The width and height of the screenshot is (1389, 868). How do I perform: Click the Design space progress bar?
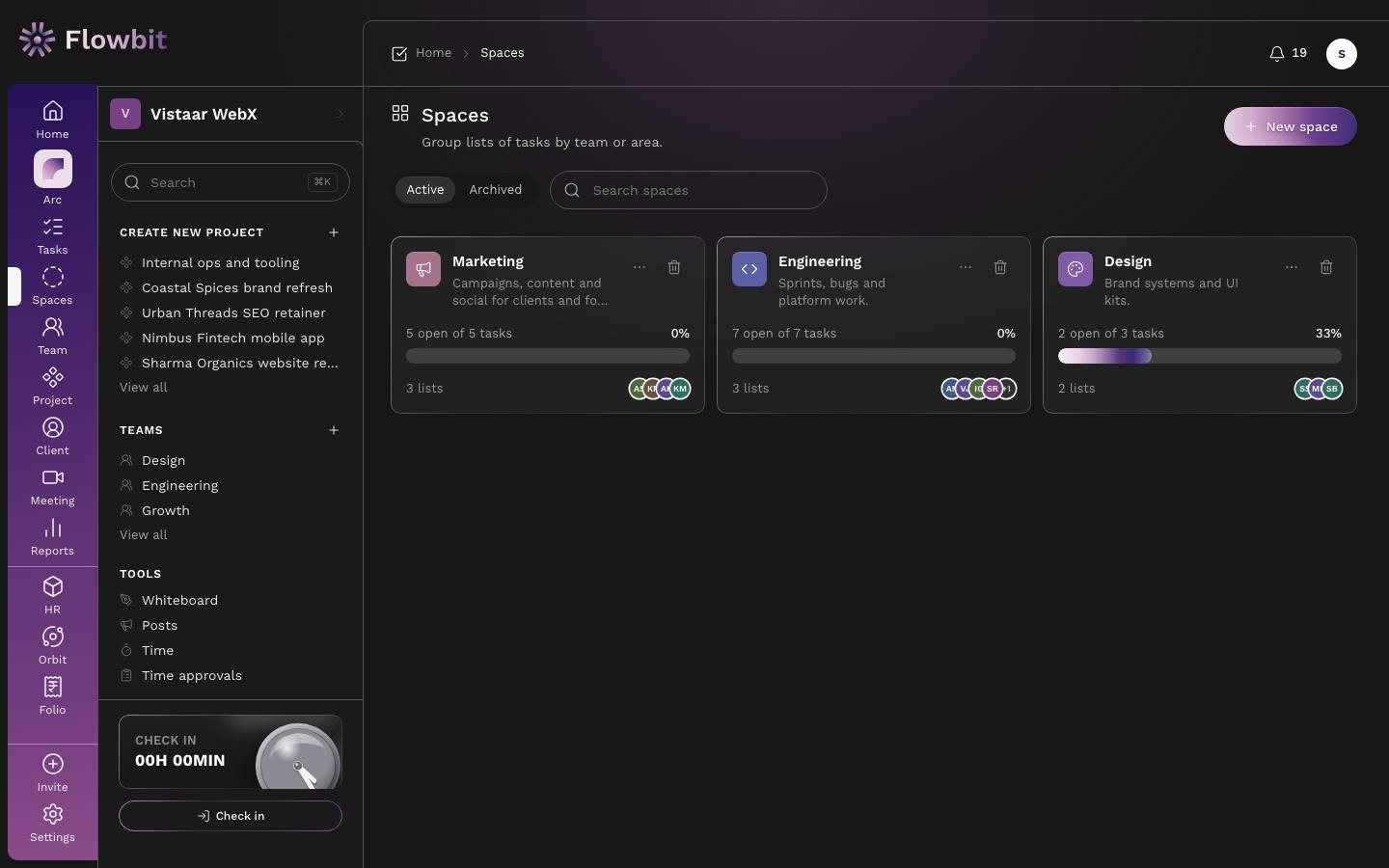(x=1200, y=356)
